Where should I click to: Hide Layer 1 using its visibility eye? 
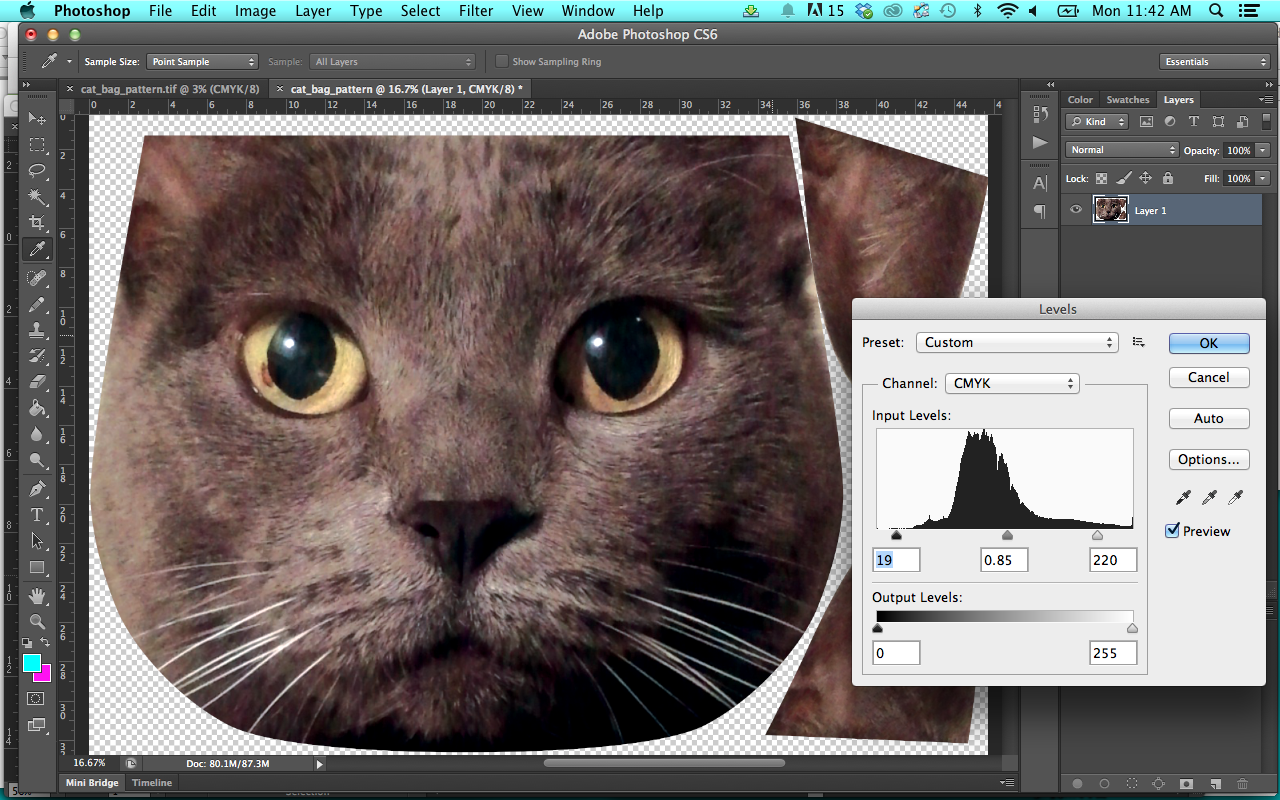click(1076, 210)
